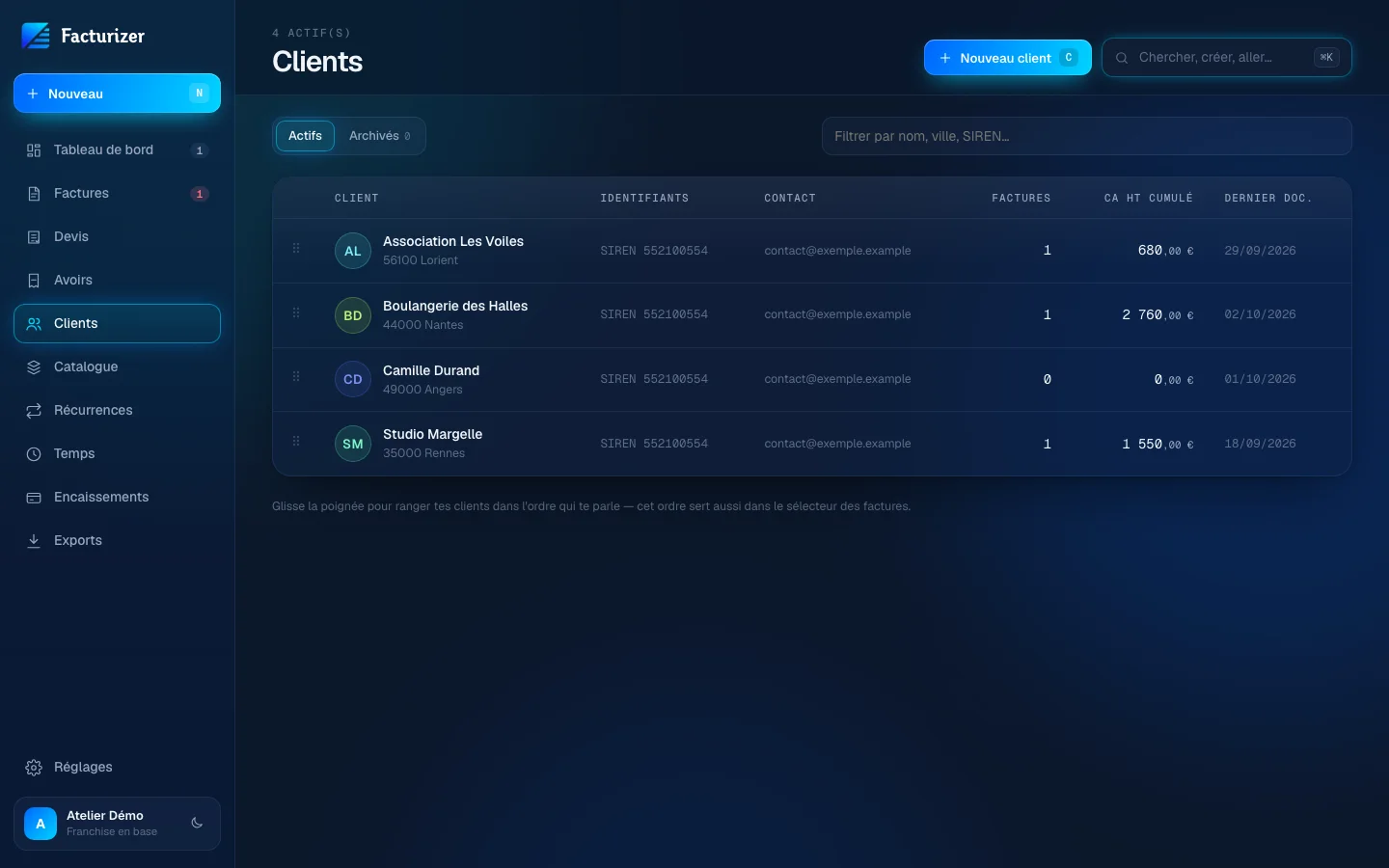
Task: Click the CA HT CUMULÉ column header
Action: pos(1148,199)
